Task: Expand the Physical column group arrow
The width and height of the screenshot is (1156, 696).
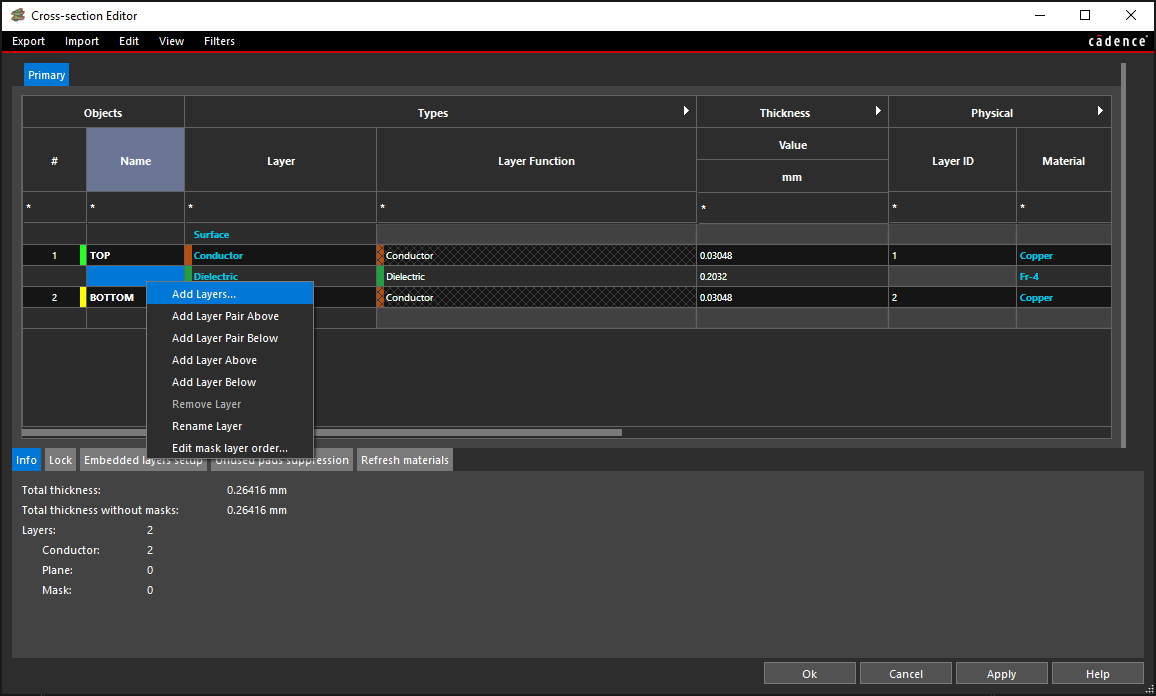Action: pos(1100,111)
